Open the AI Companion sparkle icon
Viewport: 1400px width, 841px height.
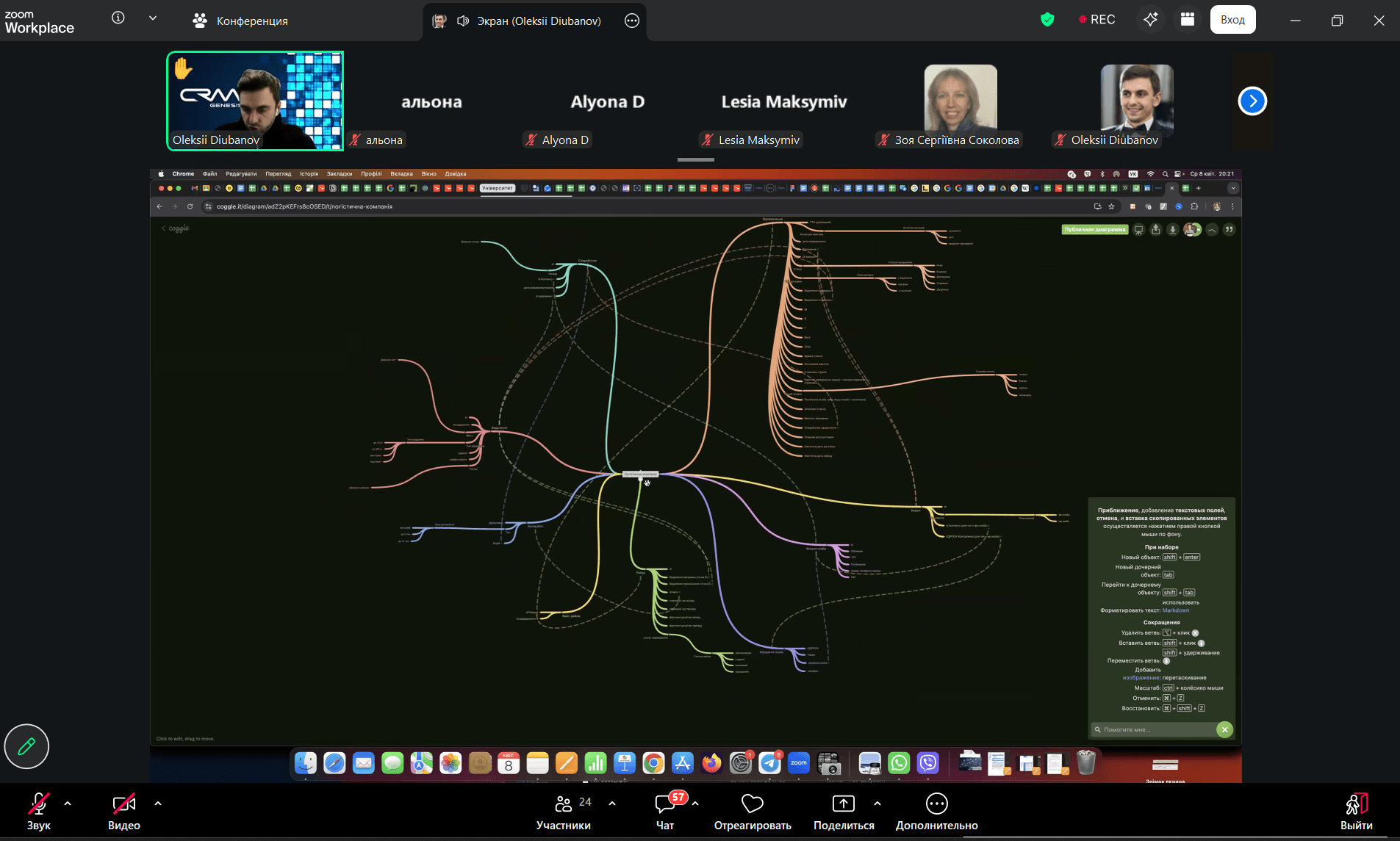[x=1150, y=20]
